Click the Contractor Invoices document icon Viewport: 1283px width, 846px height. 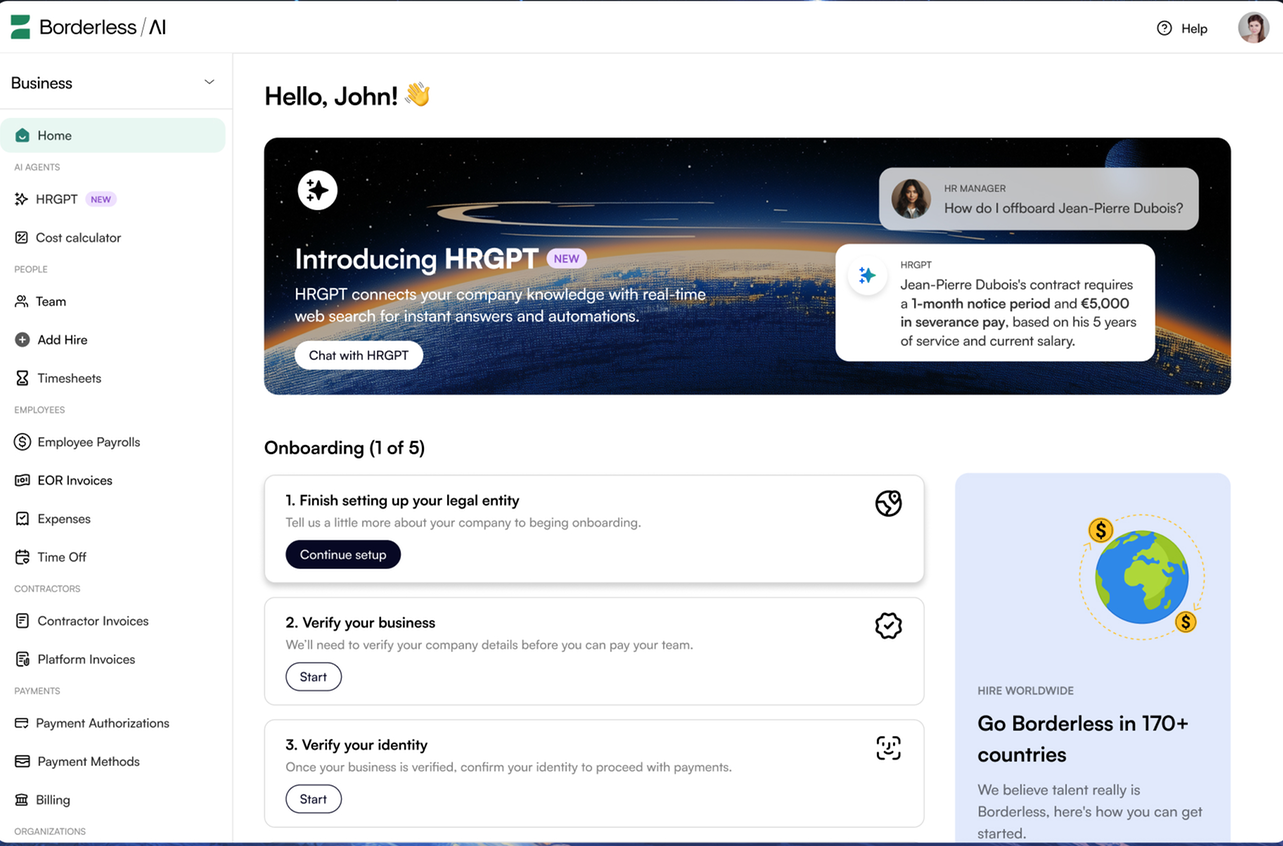[22, 621]
